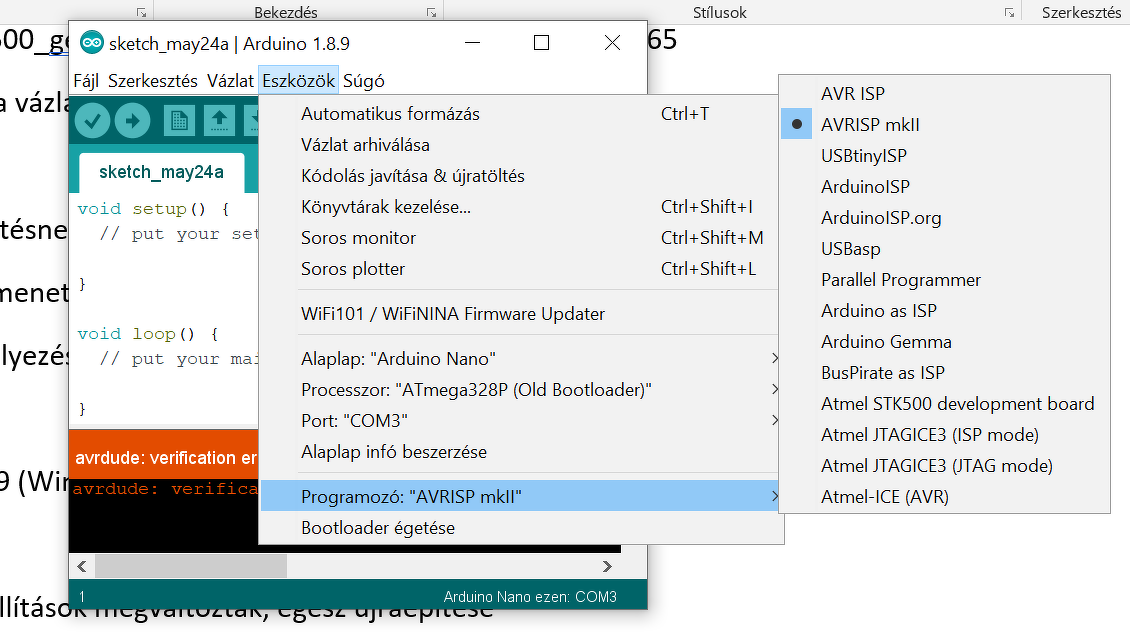Click the New sketch toolbar icon
Image resolution: width=1130 pixels, height=635 pixels.
[x=179, y=120]
